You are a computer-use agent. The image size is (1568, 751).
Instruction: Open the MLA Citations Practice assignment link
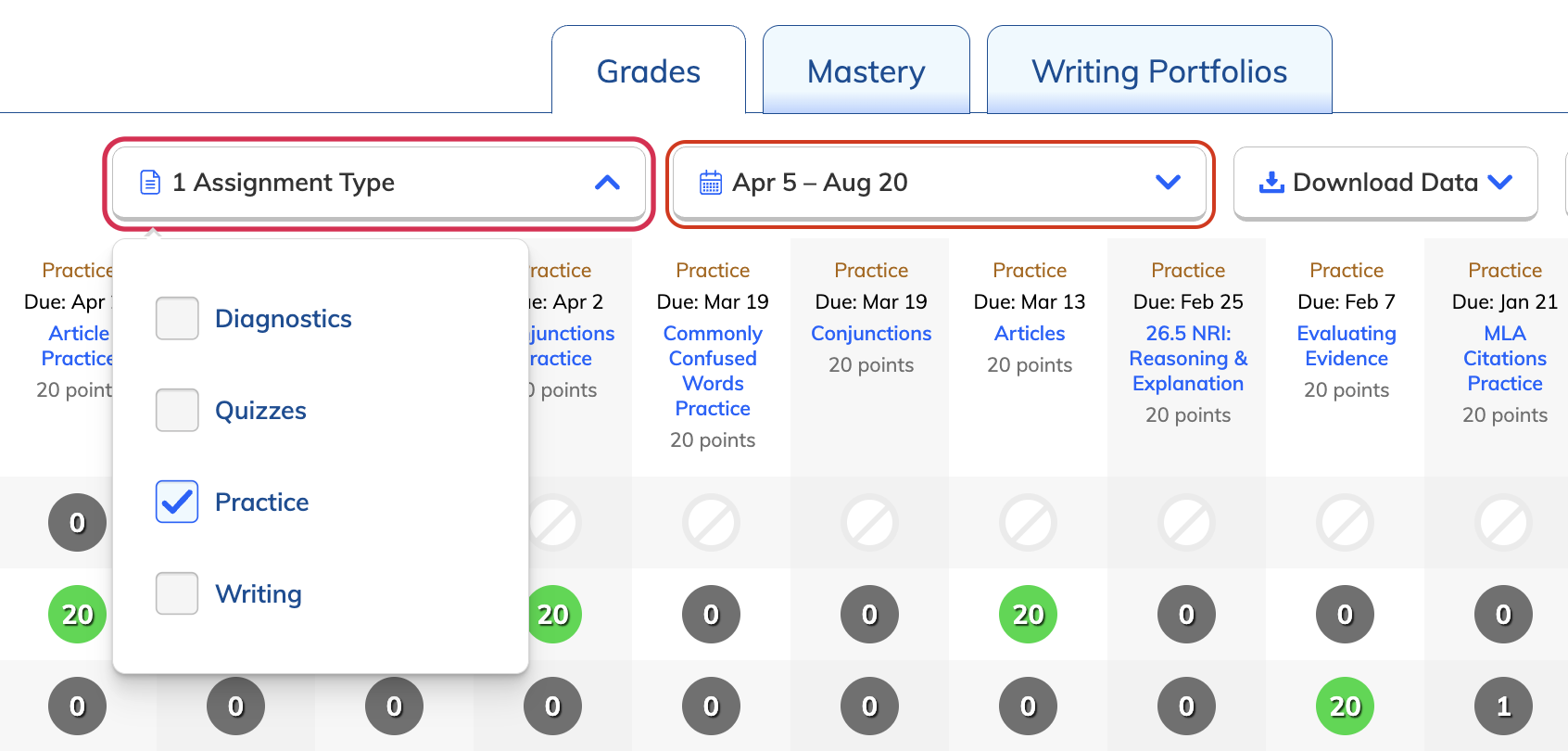point(1504,358)
